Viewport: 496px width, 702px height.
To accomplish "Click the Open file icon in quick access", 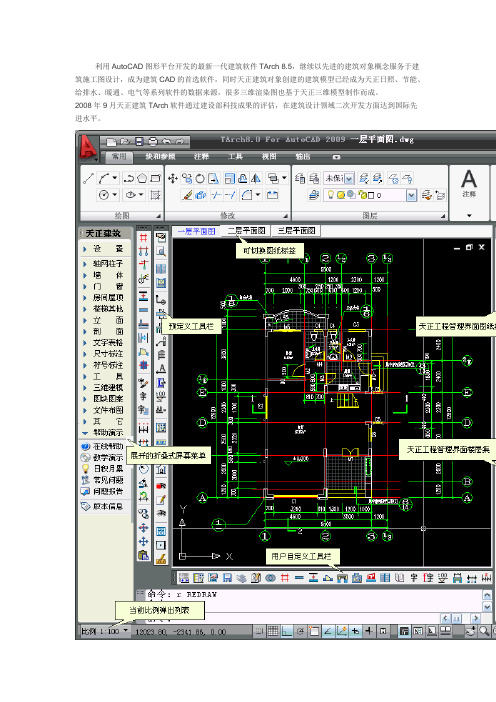I will 125,142.
